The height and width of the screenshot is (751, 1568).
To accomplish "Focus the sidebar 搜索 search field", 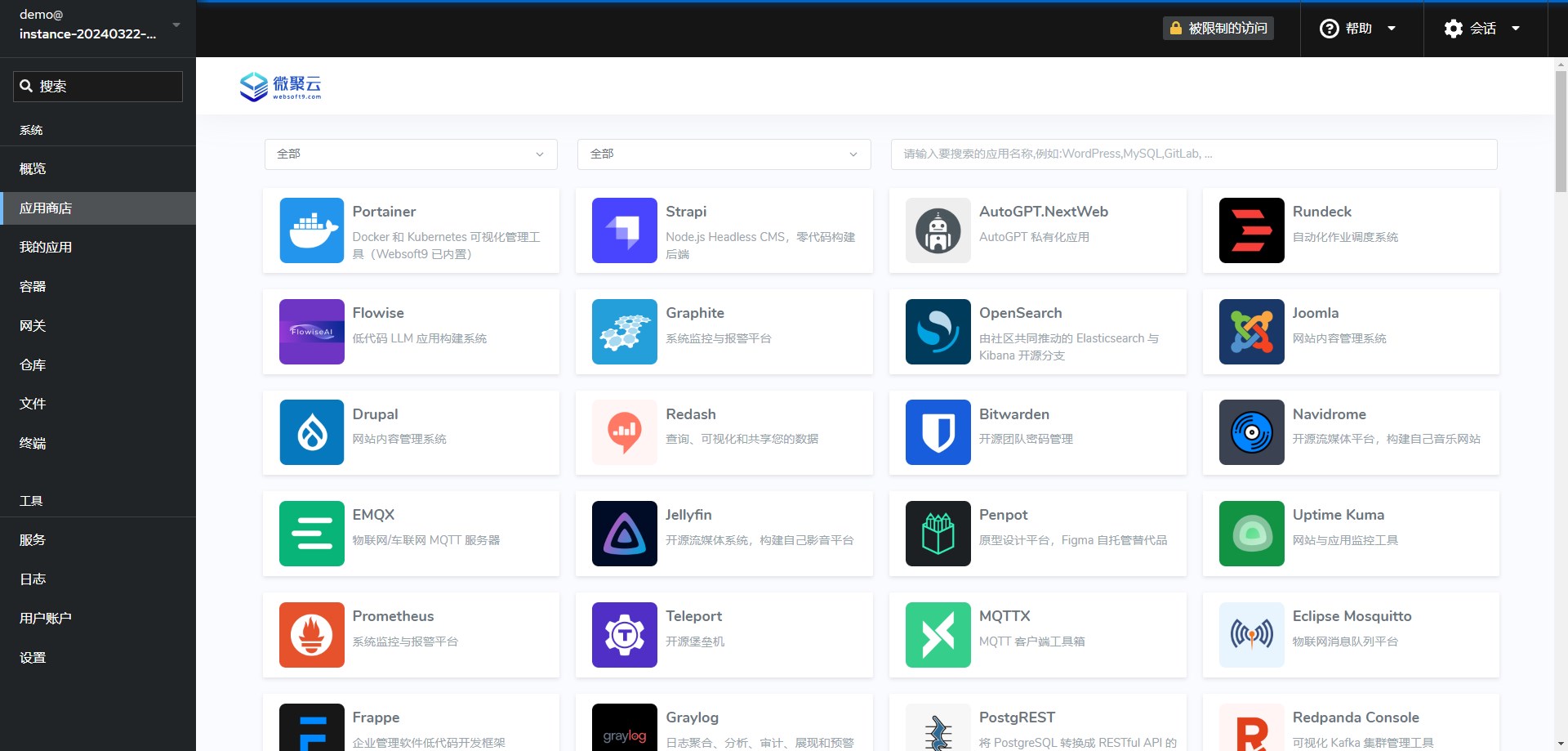I will [x=98, y=87].
